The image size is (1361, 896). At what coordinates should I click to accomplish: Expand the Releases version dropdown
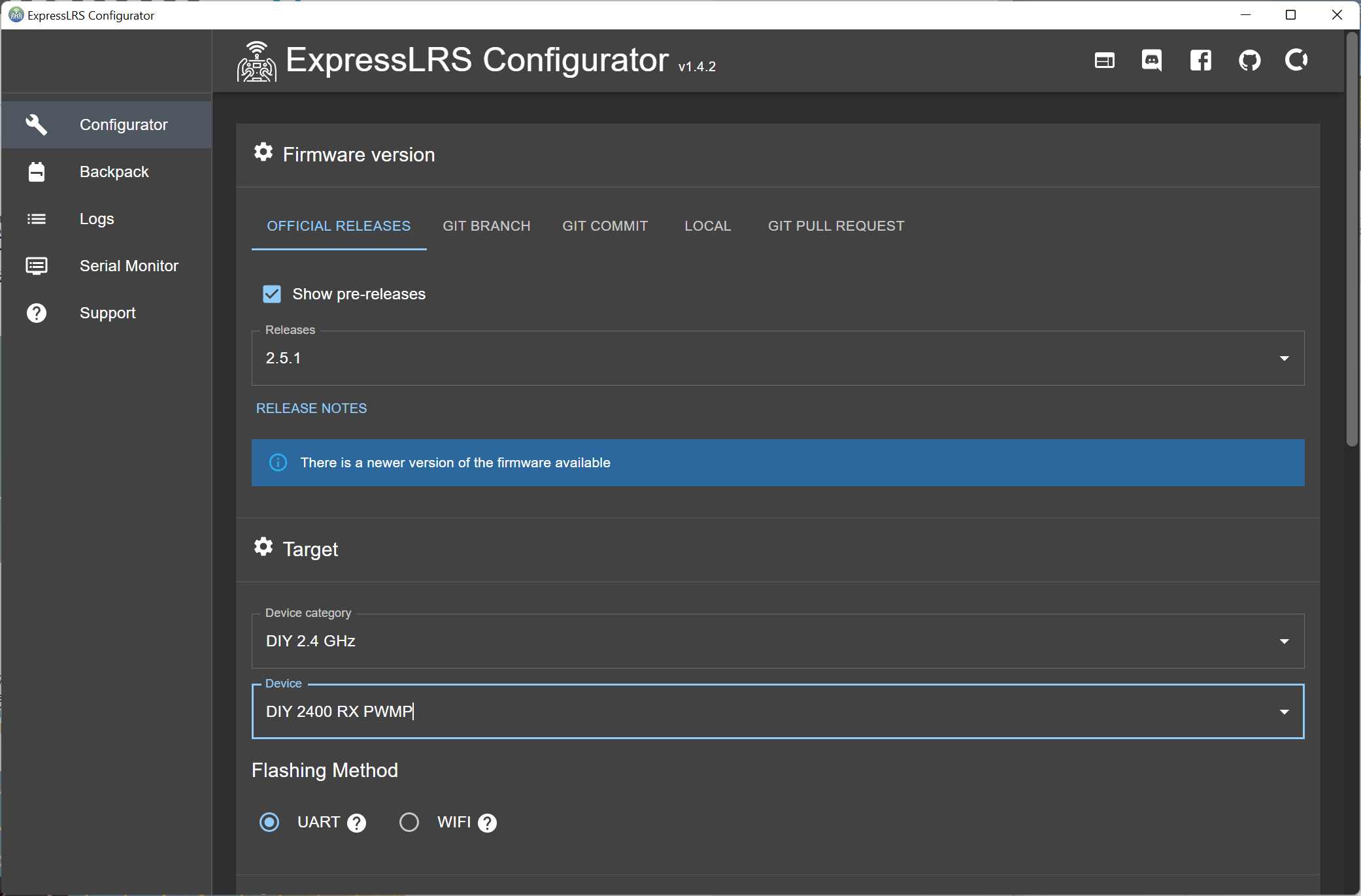1284,358
